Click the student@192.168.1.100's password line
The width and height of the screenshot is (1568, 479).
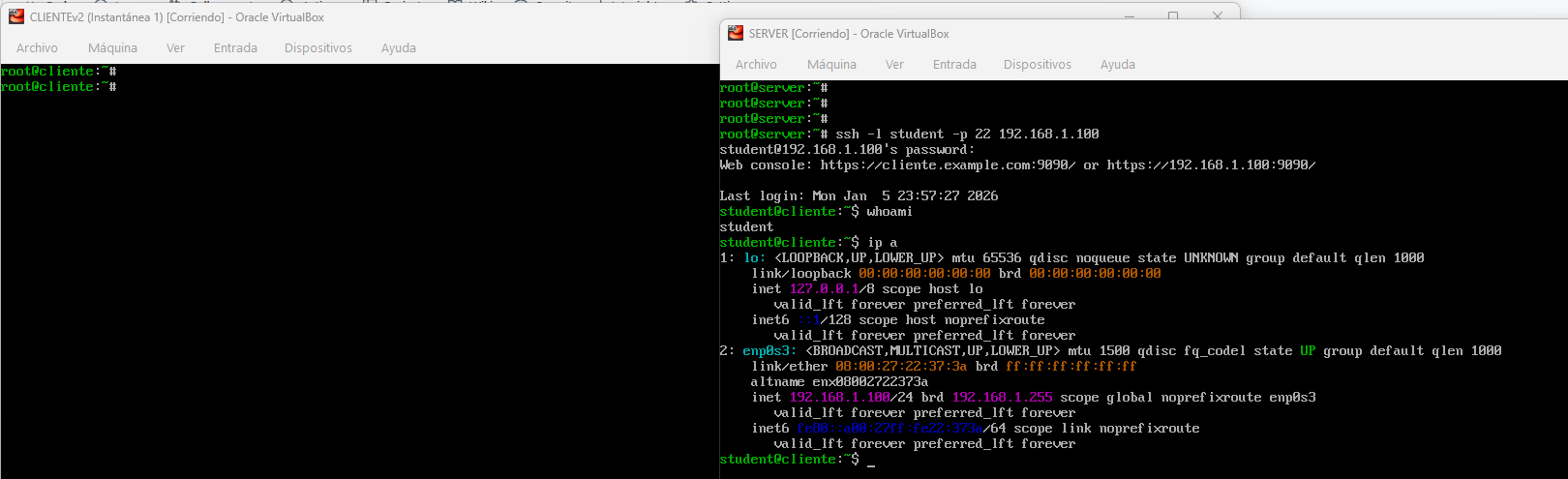848,149
